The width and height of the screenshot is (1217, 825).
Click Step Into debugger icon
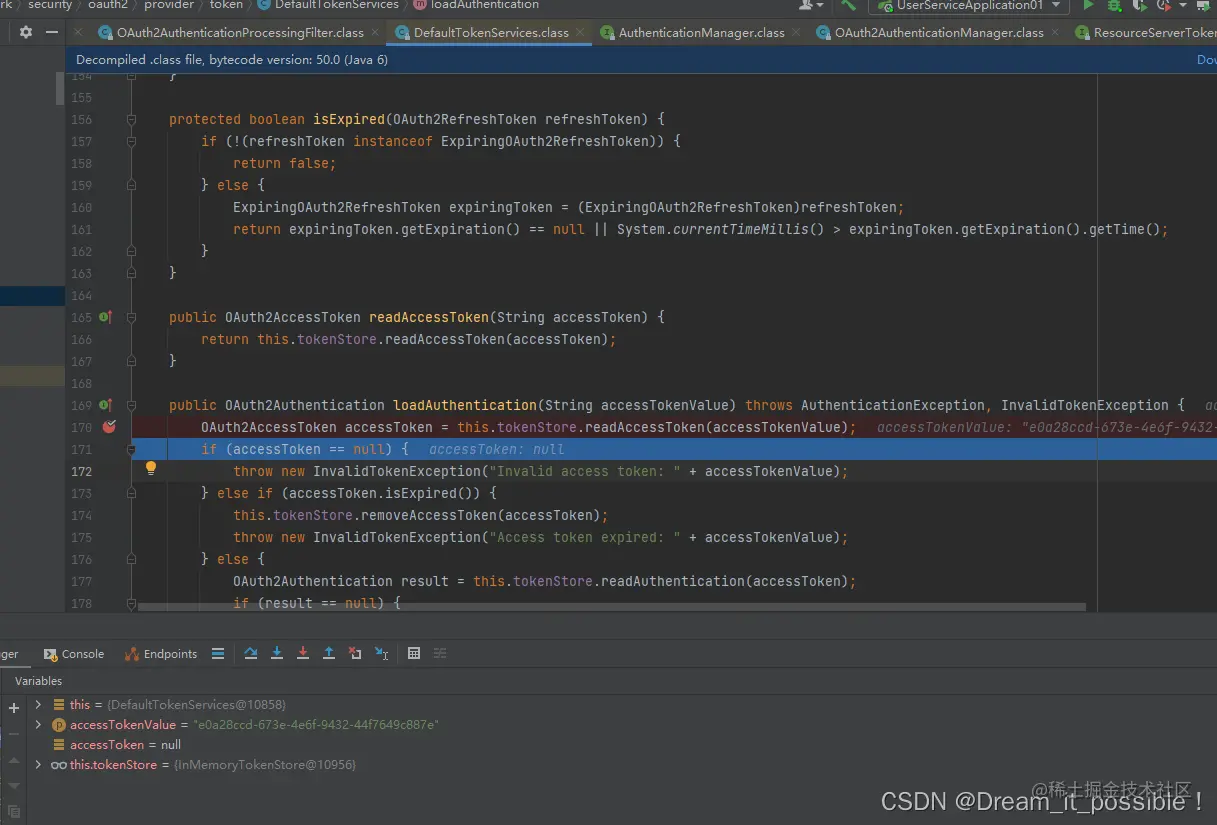pyautogui.click(x=277, y=653)
